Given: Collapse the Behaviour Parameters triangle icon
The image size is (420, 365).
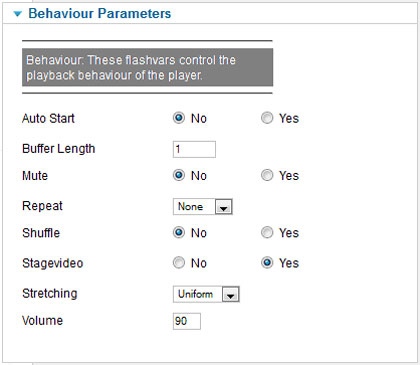Looking at the screenshot, I should pos(17,14).
